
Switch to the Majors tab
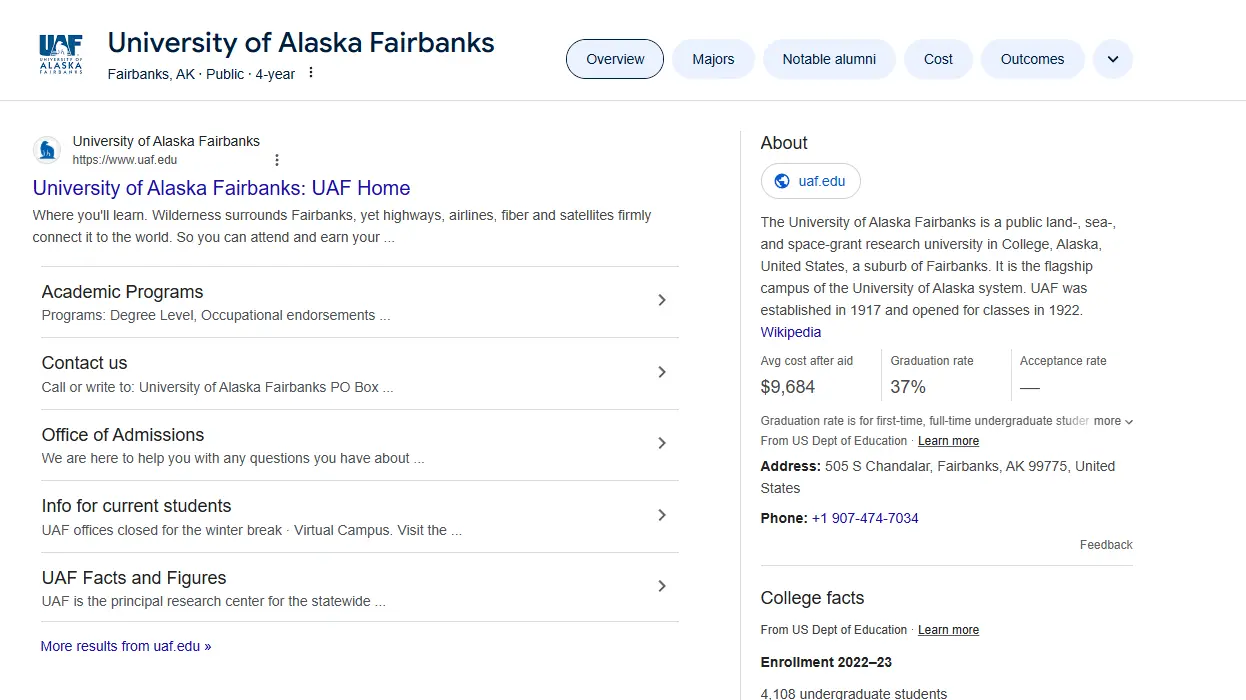pos(713,59)
